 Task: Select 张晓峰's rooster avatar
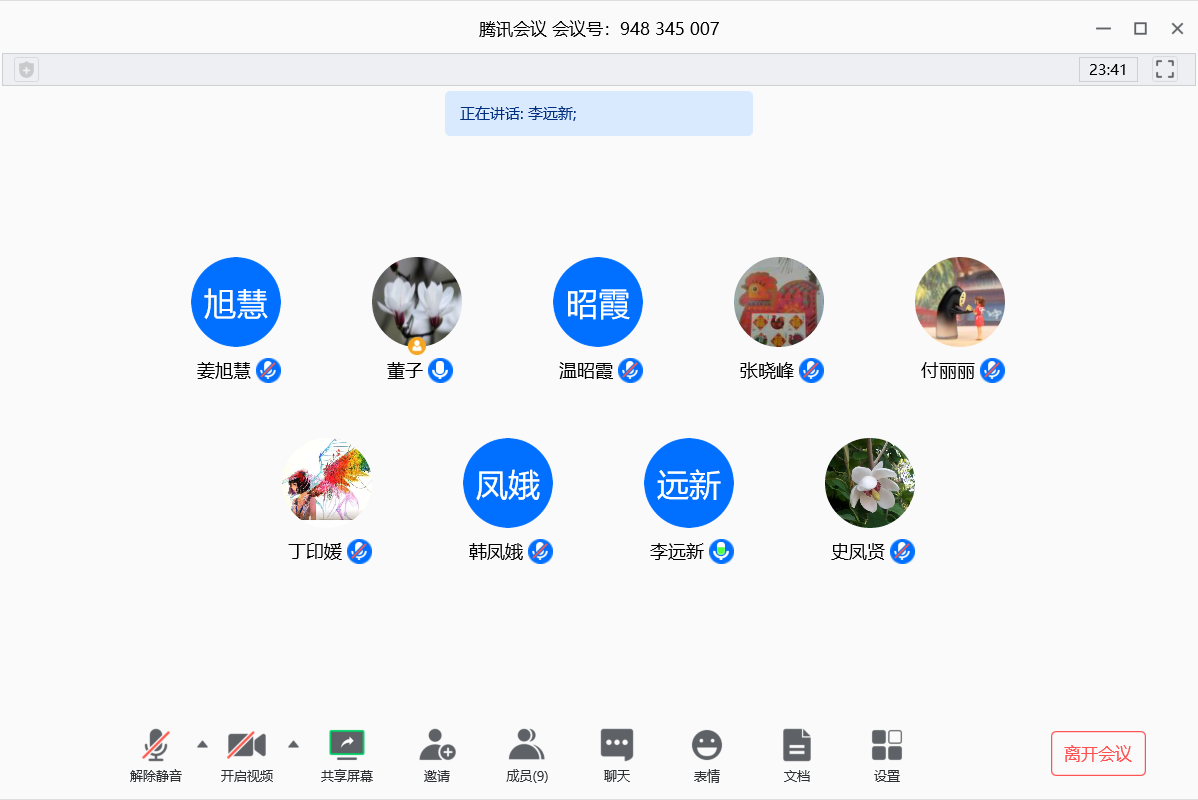(x=779, y=302)
